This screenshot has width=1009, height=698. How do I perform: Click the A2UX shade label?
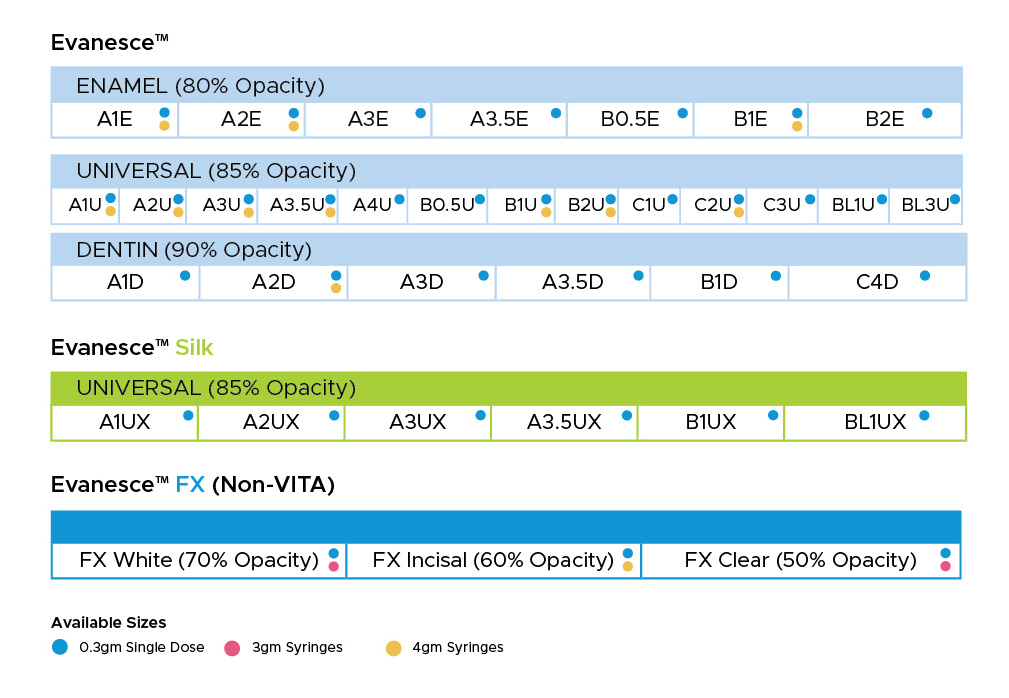click(x=271, y=422)
